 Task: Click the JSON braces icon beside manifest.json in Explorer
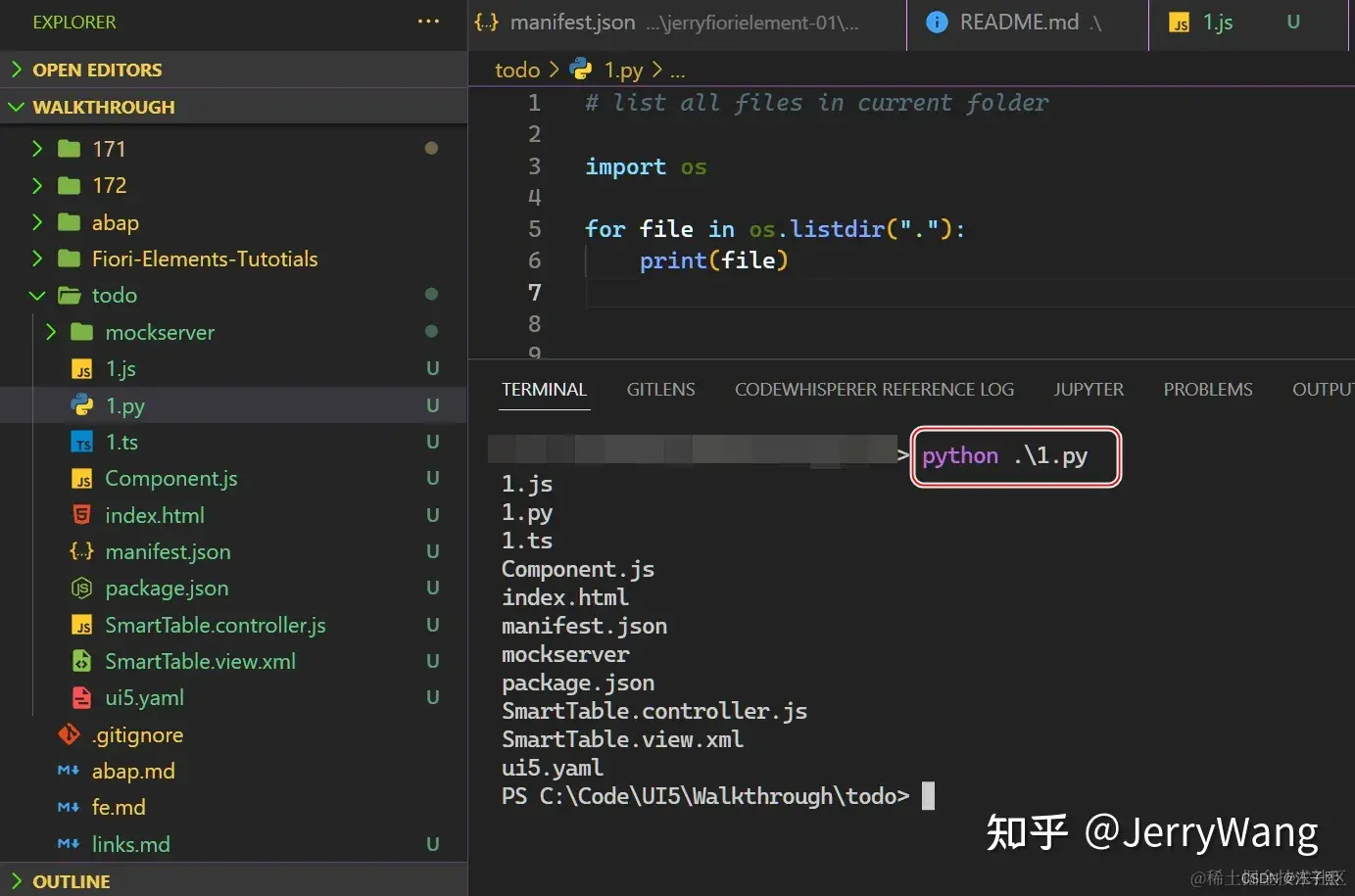pos(82,551)
